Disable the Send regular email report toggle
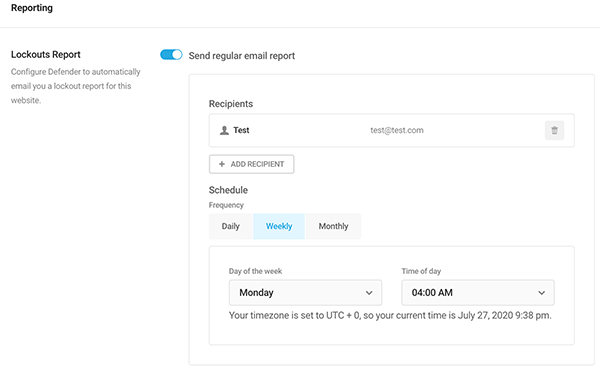The width and height of the screenshot is (600, 377). [171, 55]
